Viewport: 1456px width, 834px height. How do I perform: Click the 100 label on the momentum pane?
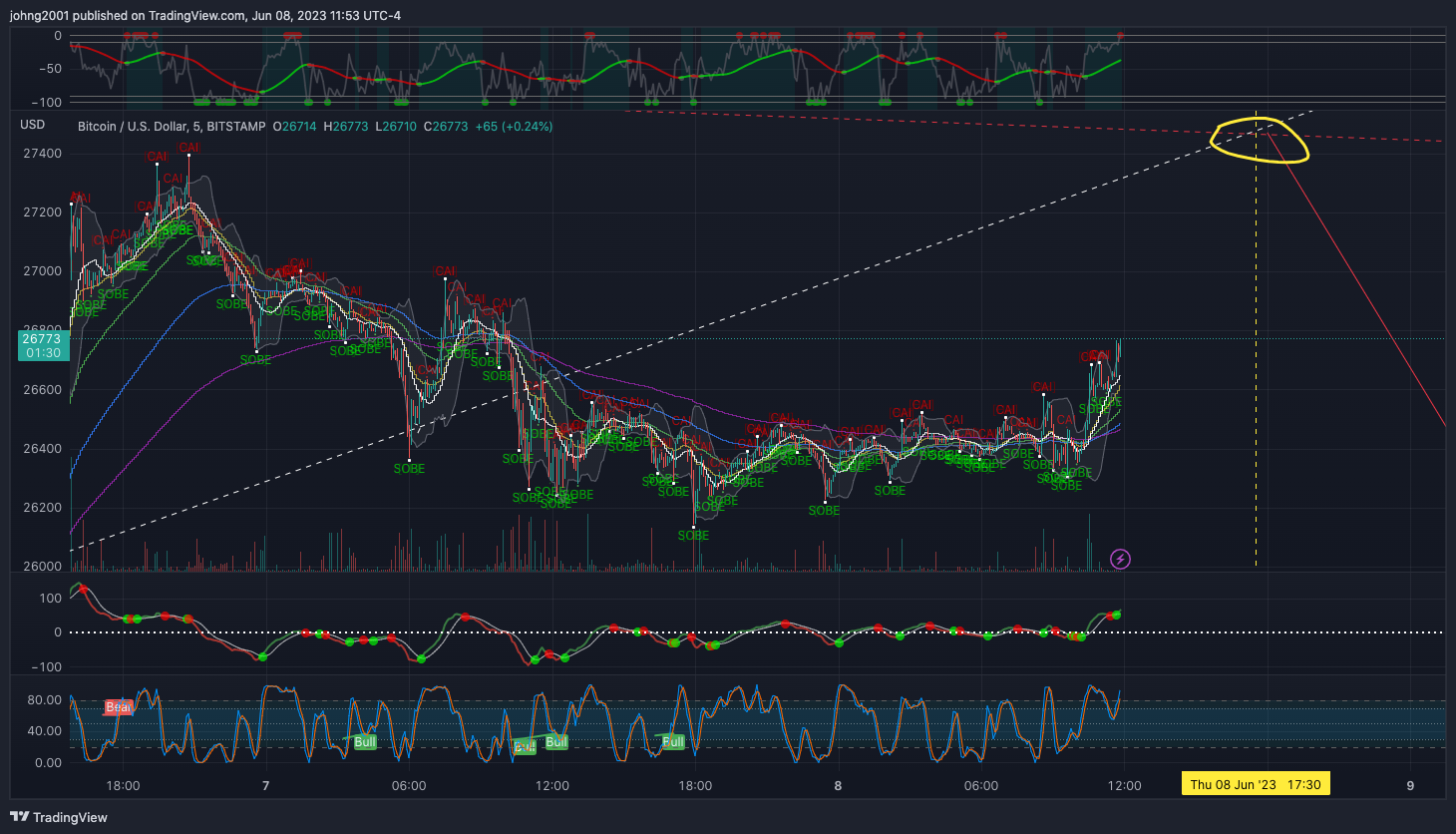coord(51,599)
